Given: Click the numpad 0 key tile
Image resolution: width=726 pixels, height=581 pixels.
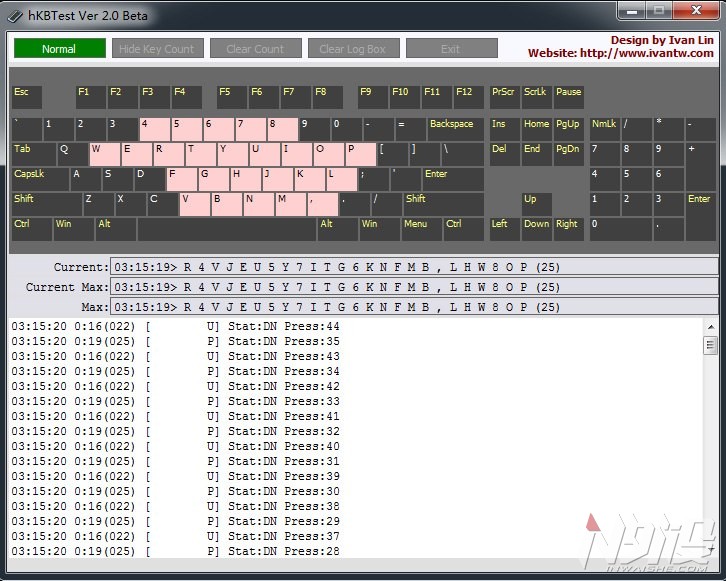Looking at the screenshot, I should coord(620,229).
